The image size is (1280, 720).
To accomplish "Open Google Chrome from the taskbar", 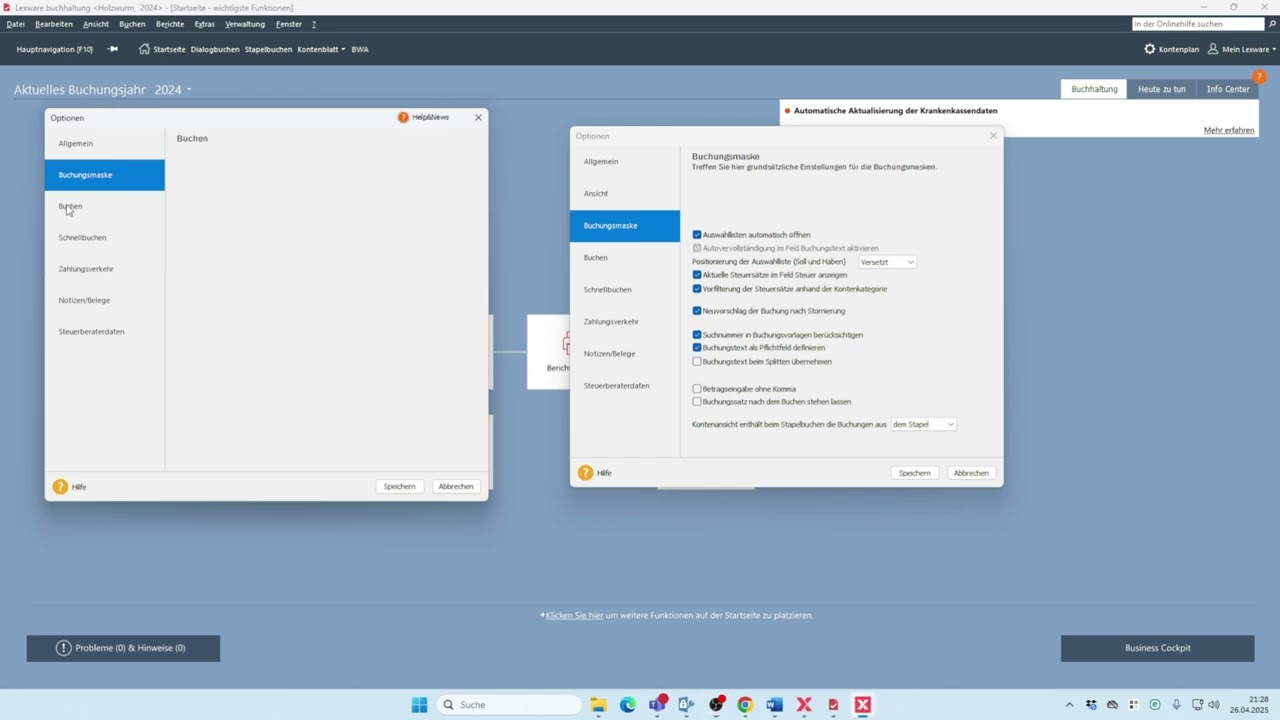I will click(745, 705).
